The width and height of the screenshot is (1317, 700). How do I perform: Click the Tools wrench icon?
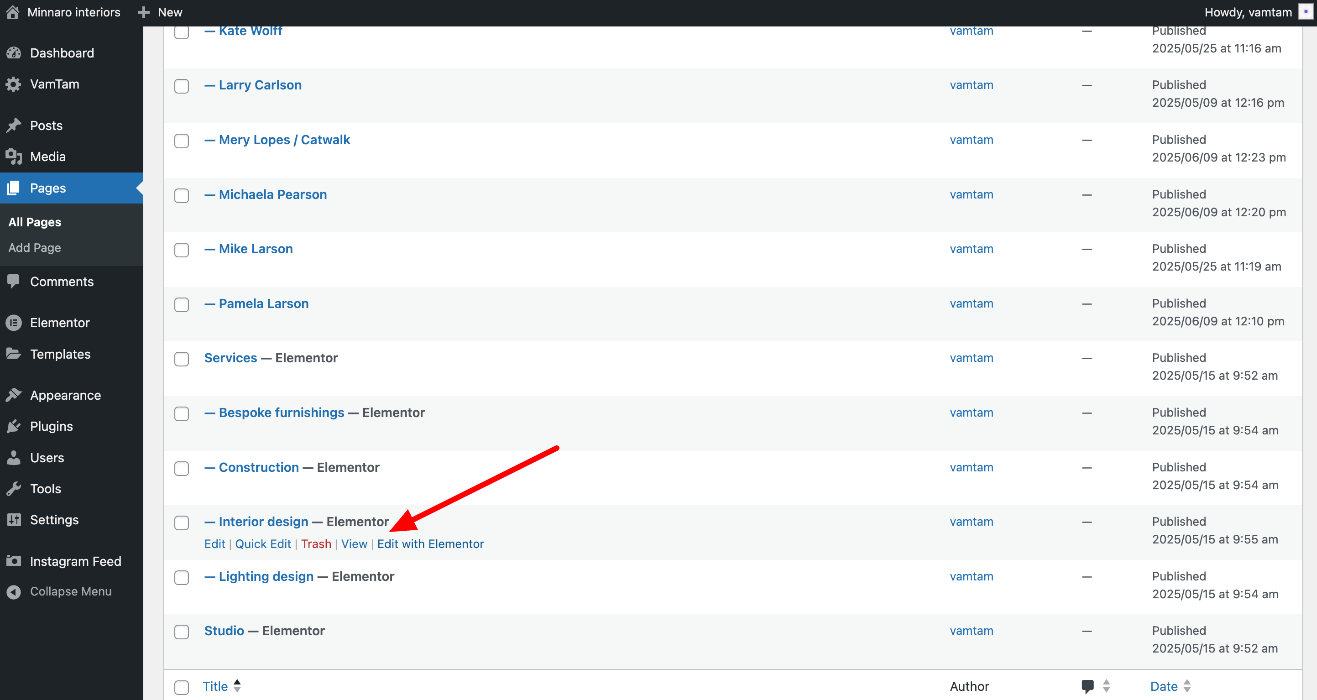click(x=13, y=489)
